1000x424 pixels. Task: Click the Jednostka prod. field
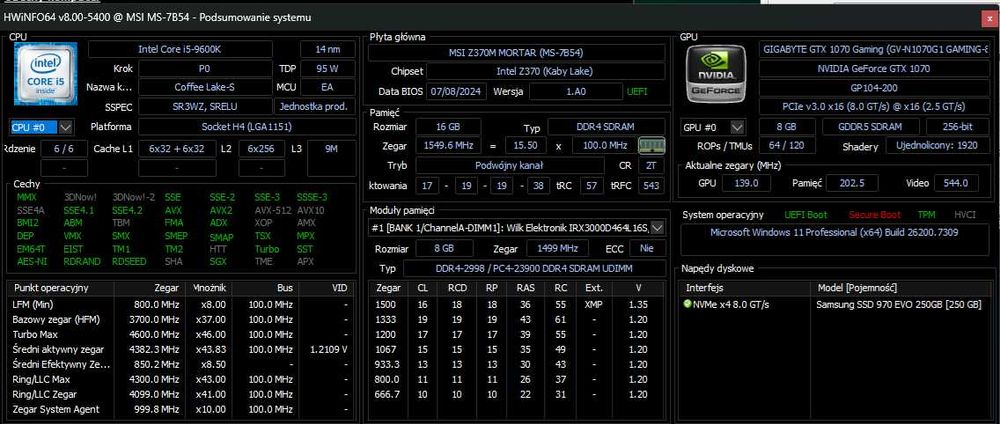(315, 106)
